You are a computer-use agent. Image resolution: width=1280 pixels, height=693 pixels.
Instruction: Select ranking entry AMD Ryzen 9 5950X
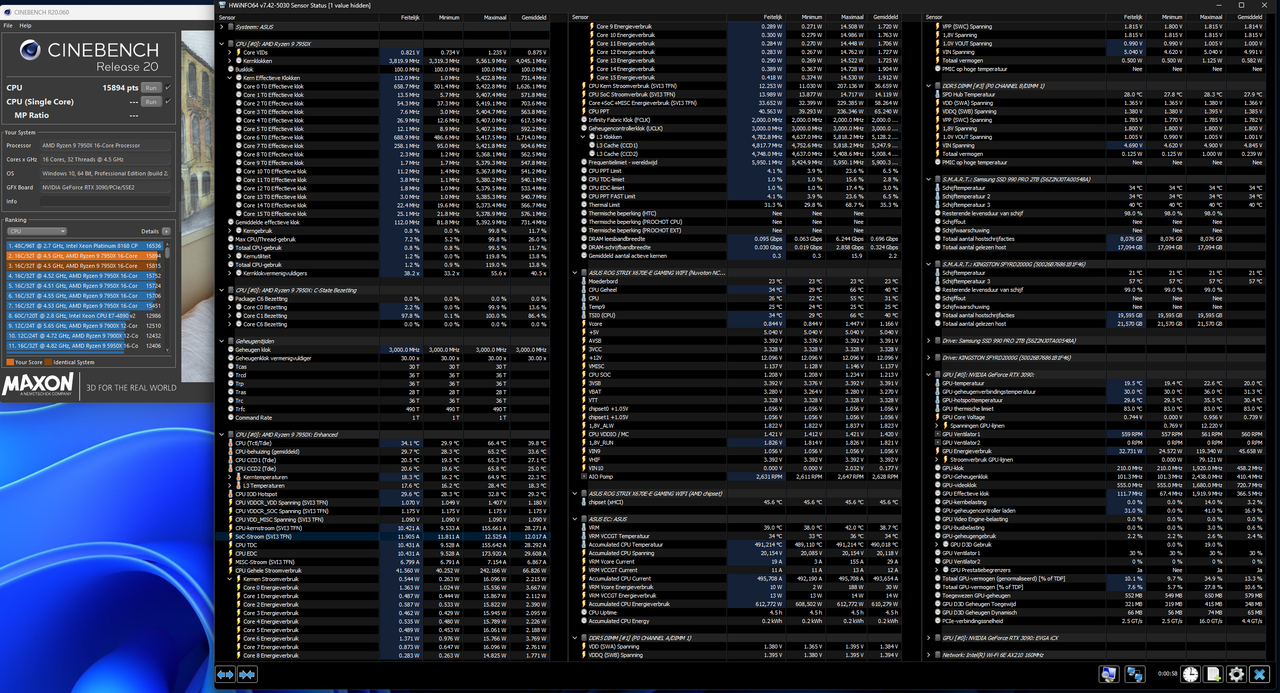pyautogui.click(x=84, y=345)
